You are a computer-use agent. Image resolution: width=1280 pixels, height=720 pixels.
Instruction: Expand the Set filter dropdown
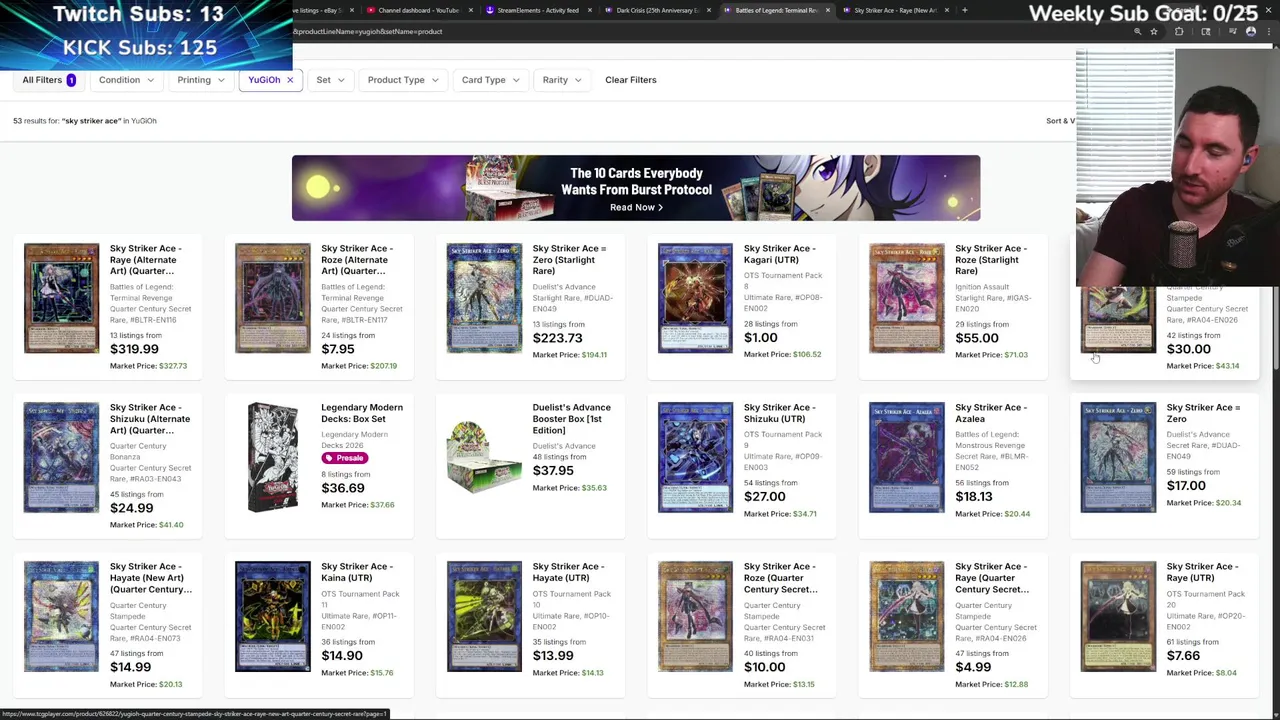click(330, 80)
